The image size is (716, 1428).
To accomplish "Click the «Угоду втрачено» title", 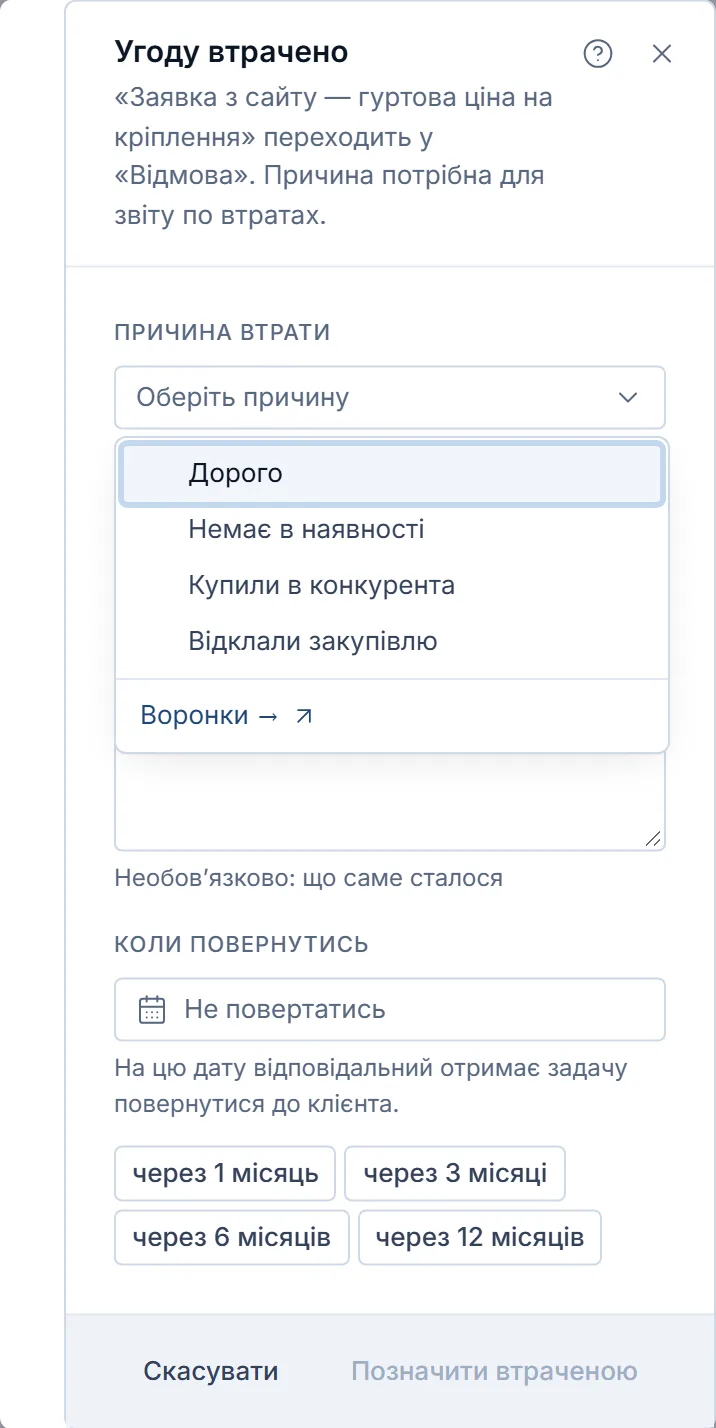I will point(232,52).
